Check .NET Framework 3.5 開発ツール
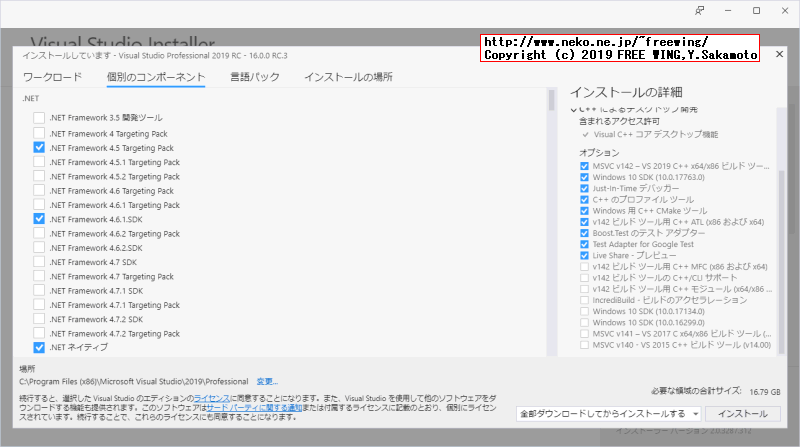Screen dimensions: 800x447 pyautogui.click(x=39, y=118)
